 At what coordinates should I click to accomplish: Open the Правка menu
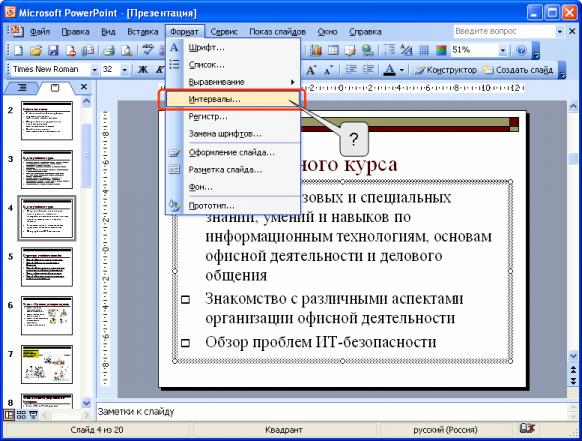click(75, 32)
